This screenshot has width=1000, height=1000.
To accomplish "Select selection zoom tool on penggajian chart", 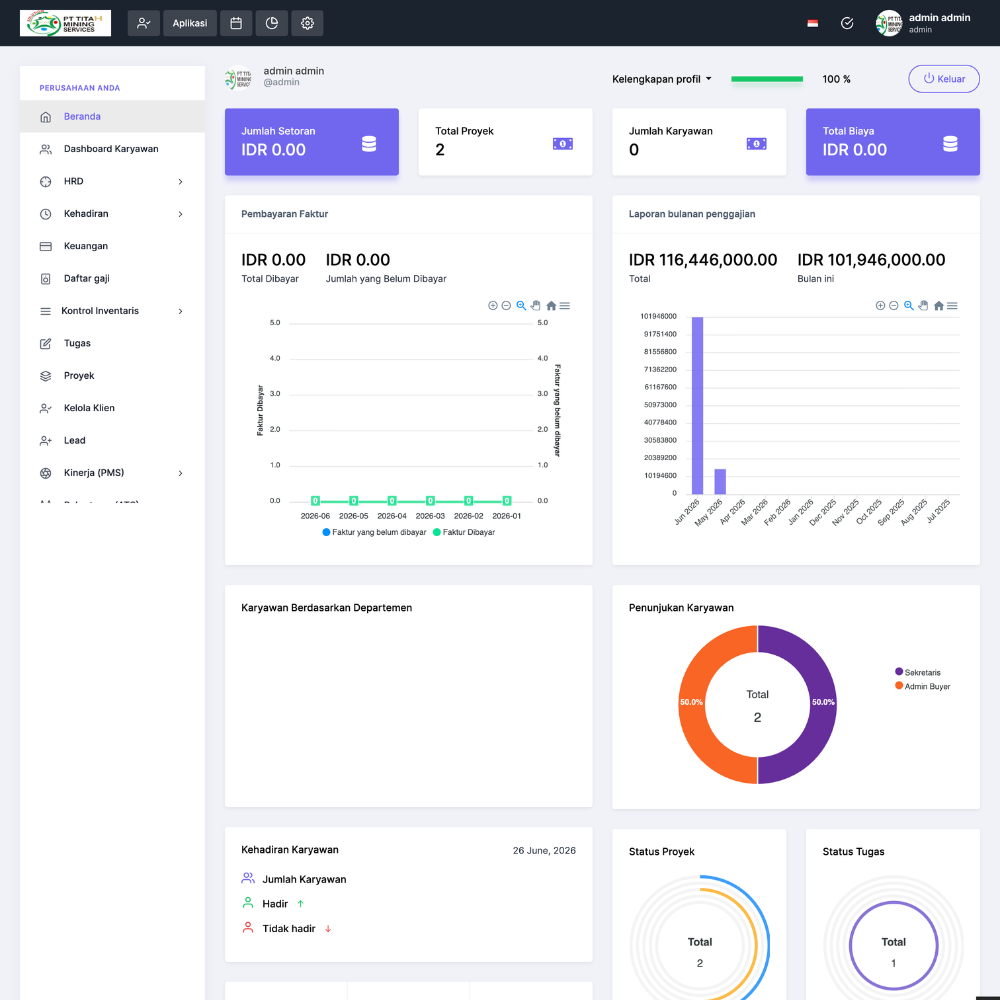I will pyautogui.click(x=909, y=305).
